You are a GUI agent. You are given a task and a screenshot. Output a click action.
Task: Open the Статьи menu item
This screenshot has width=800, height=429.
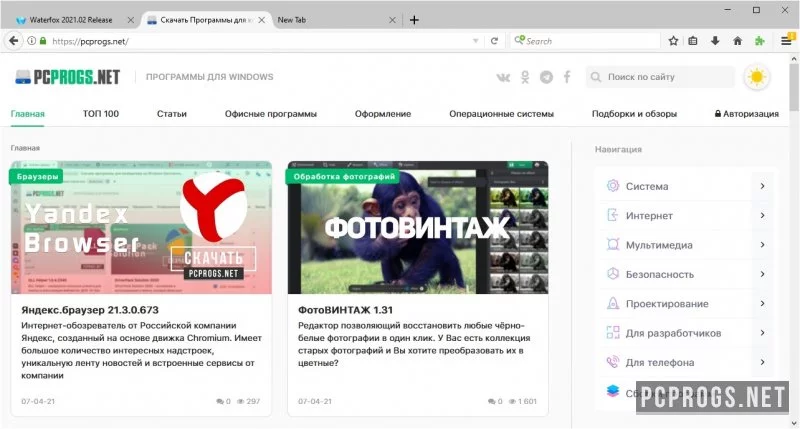pyautogui.click(x=171, y=114)
